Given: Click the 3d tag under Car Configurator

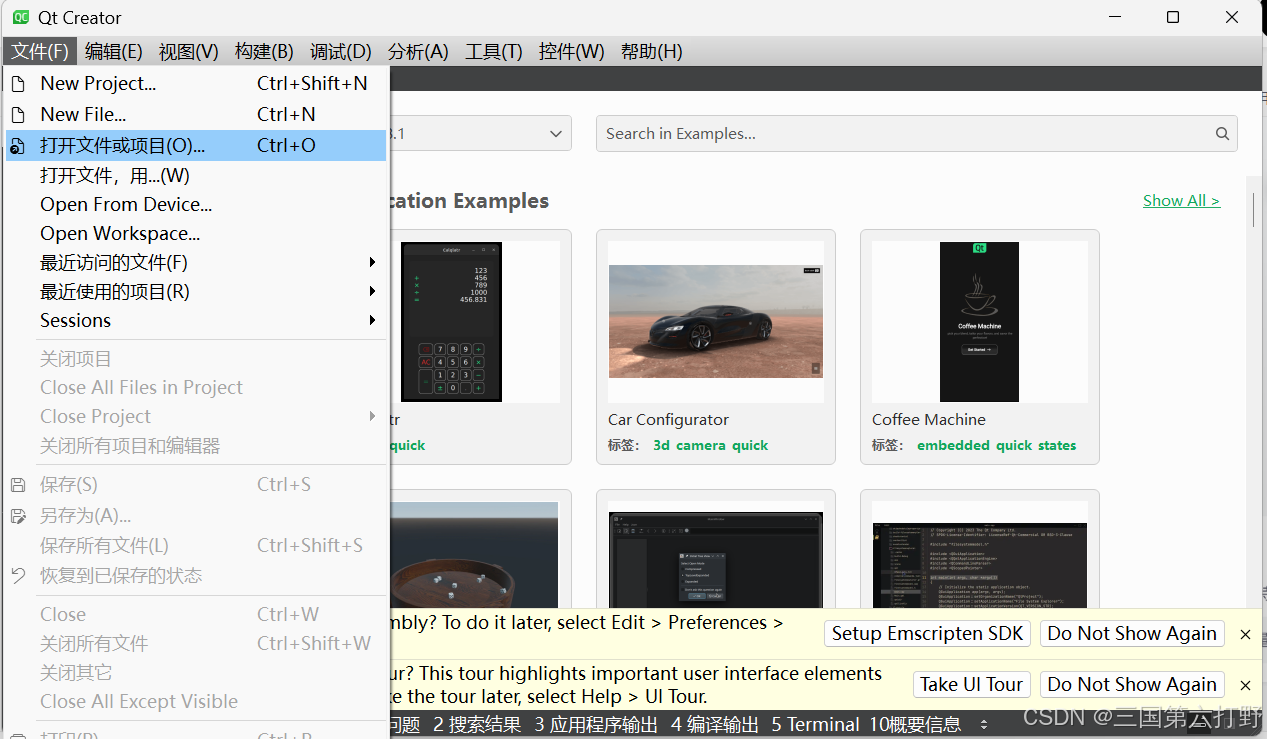Looking at the screenshot, I should [661, 446].
